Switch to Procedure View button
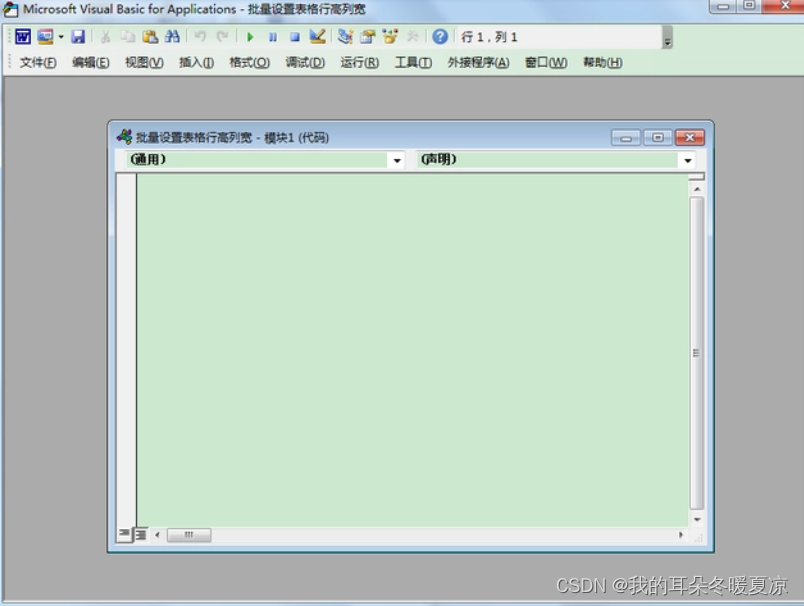The image size is (804, 606). 124,534
